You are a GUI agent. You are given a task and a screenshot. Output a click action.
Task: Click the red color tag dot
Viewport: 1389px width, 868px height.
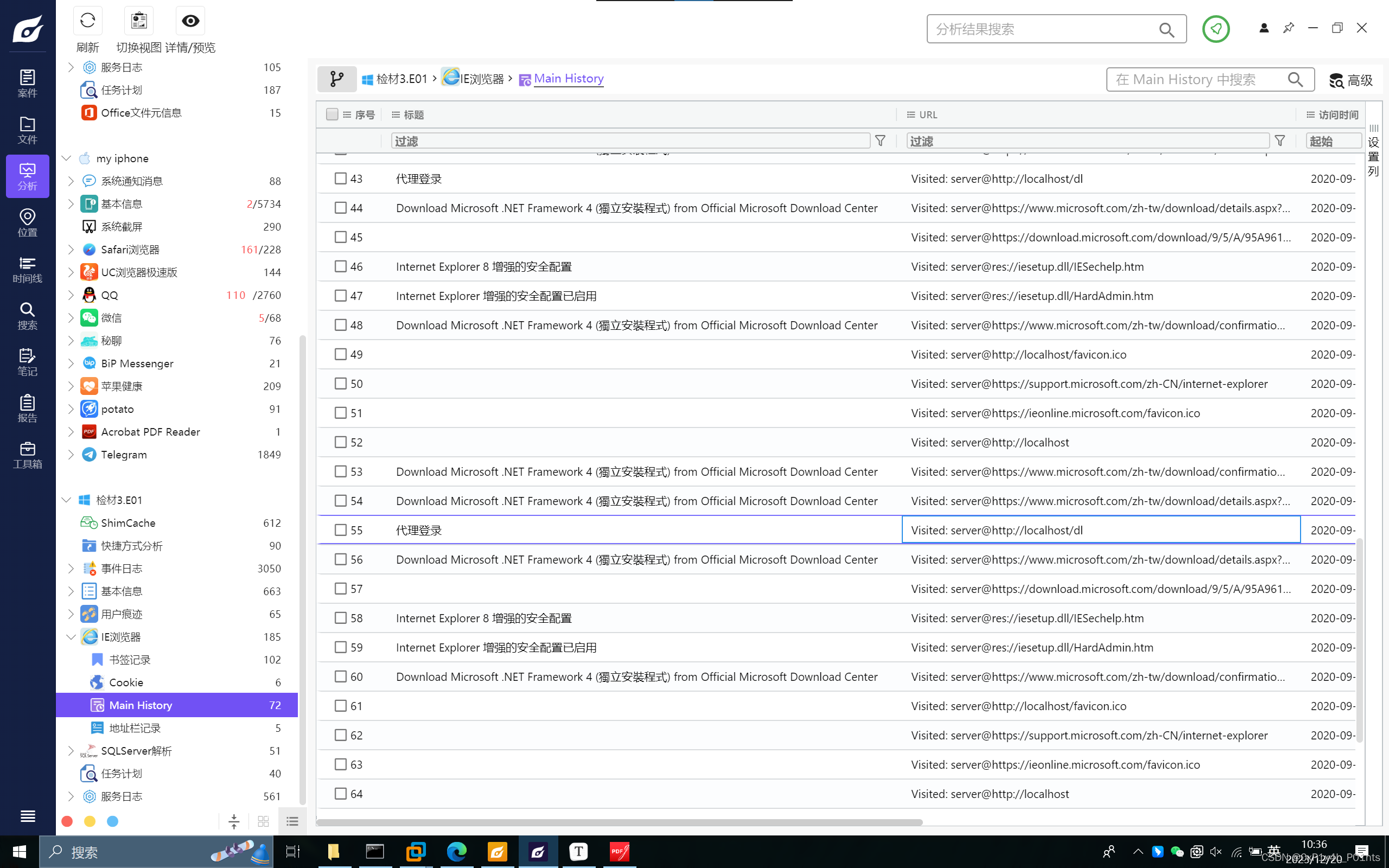click(67, 821)
